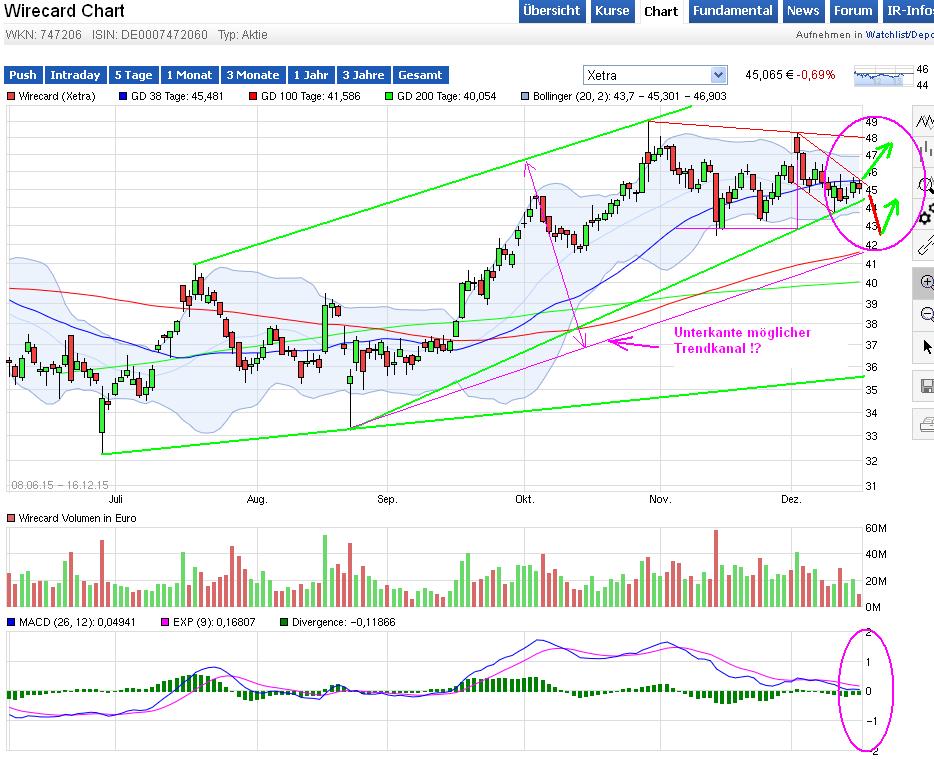Image resolution: width=934 pixels, height=764 pixels.
Task: Select the Chart tab
Action: pos(661,11)
